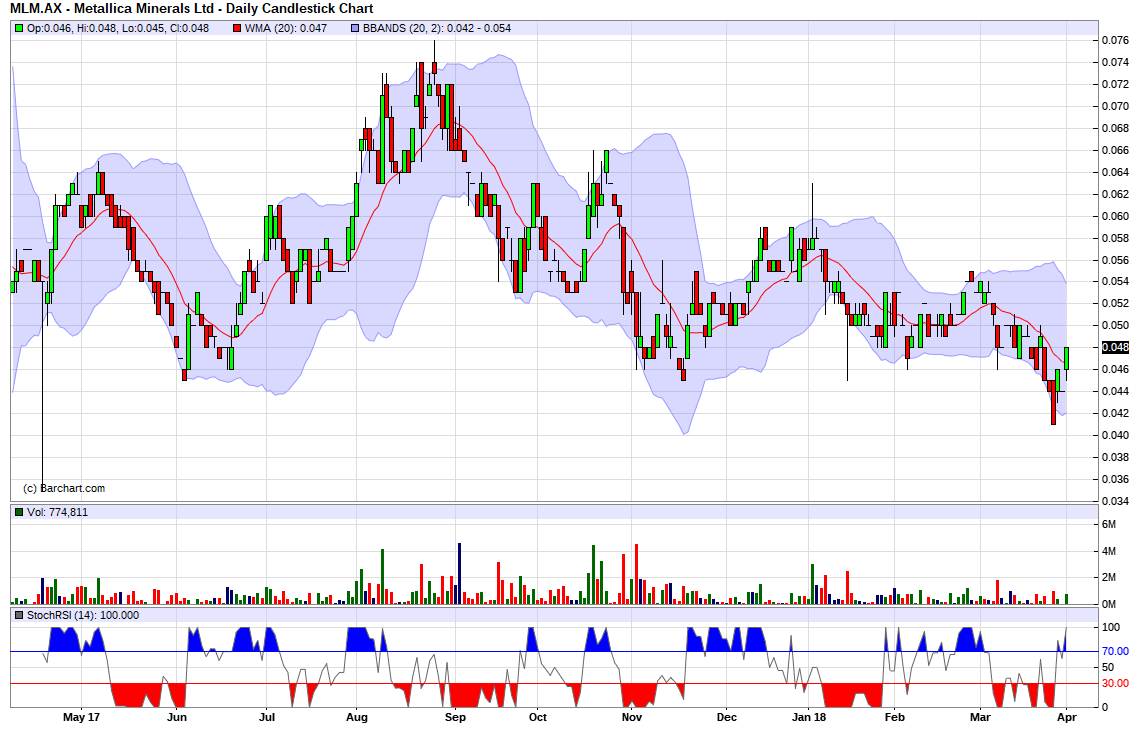Click the Nov date axis label
The width and height of the screenshot is (1140, 748).
point(632,717)
